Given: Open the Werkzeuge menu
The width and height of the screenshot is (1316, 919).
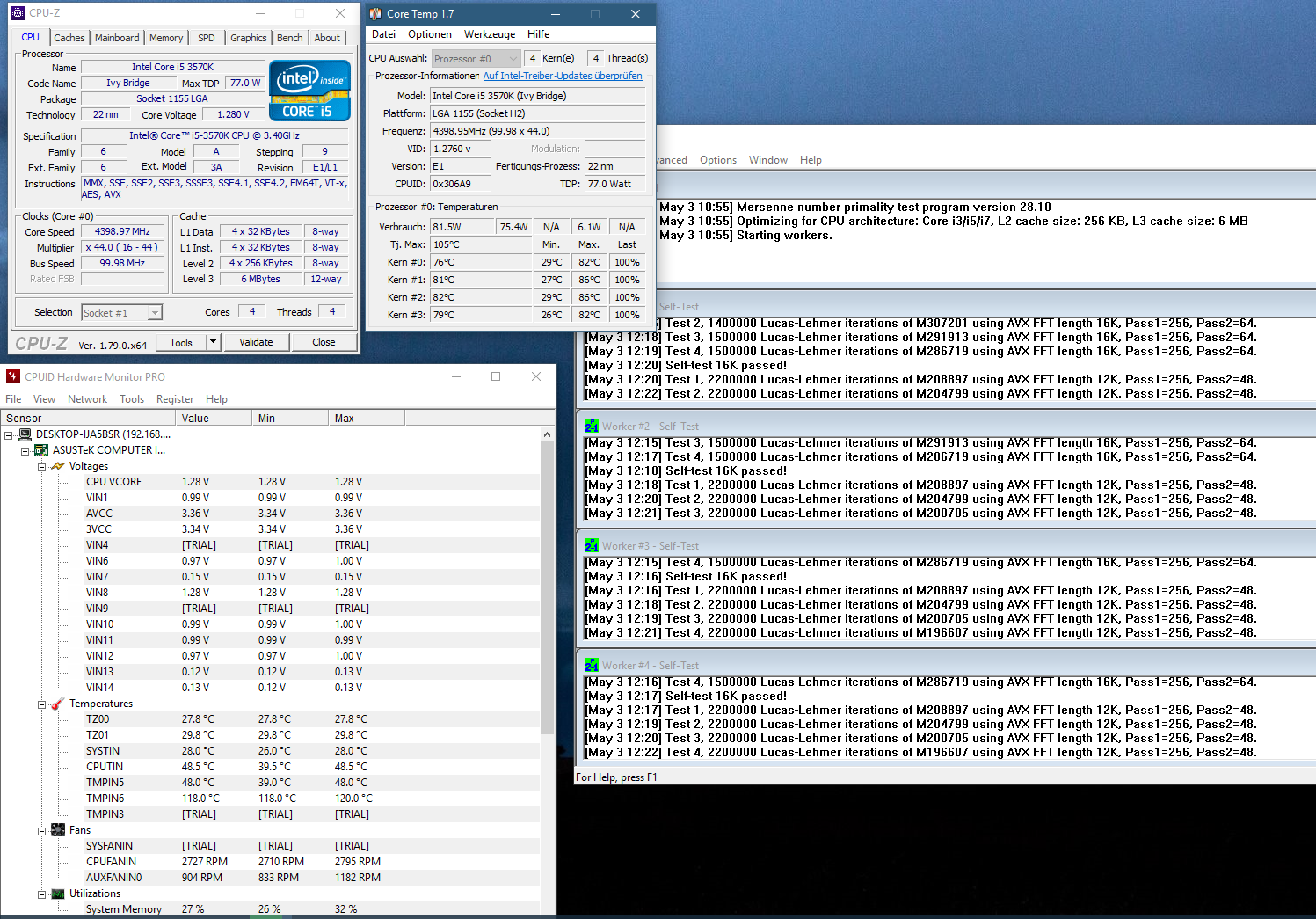Looking at the screenshot, I should point(490,34).
